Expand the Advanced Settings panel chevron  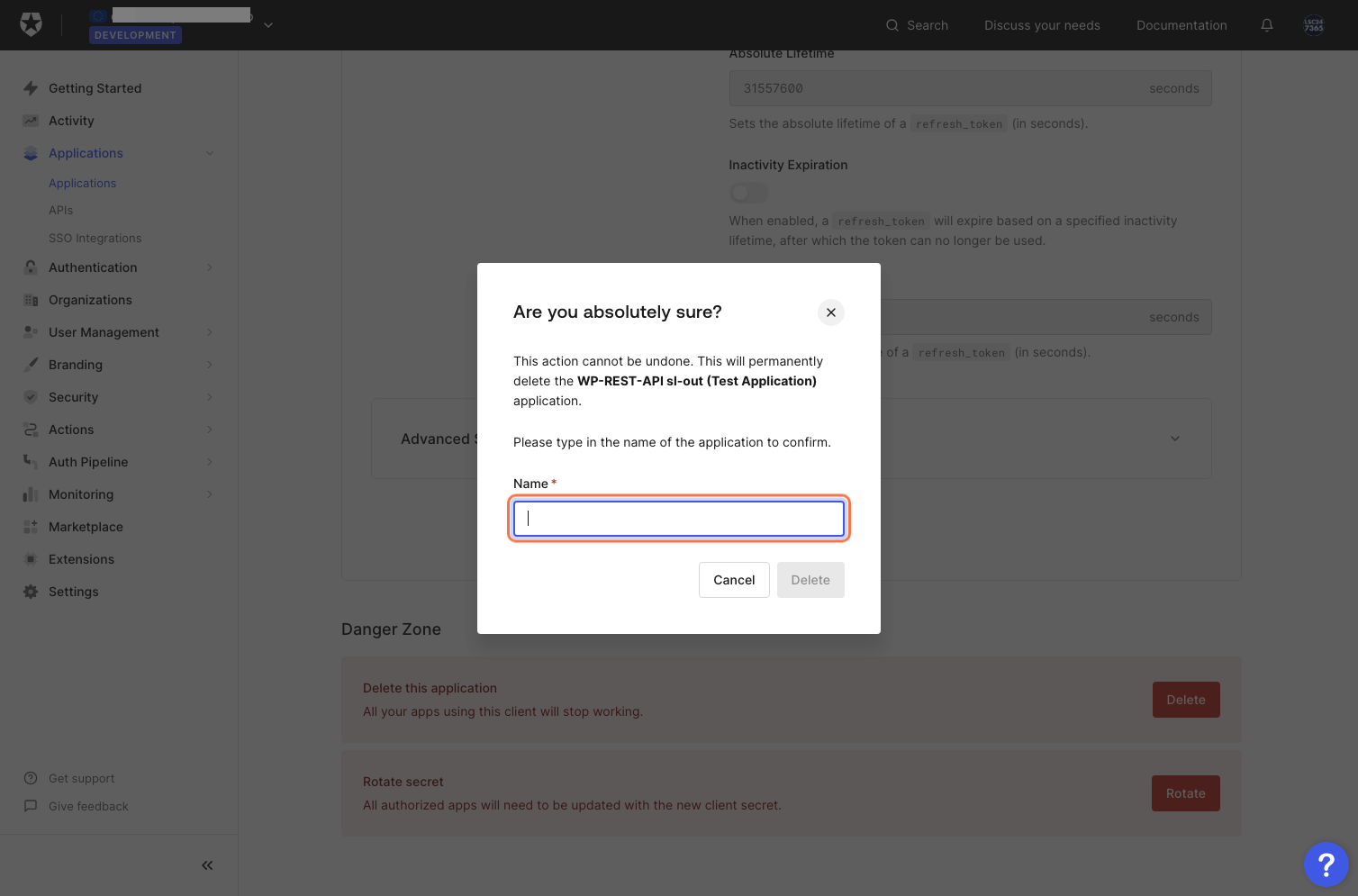pyautogui.click(x=1175, y=439)
